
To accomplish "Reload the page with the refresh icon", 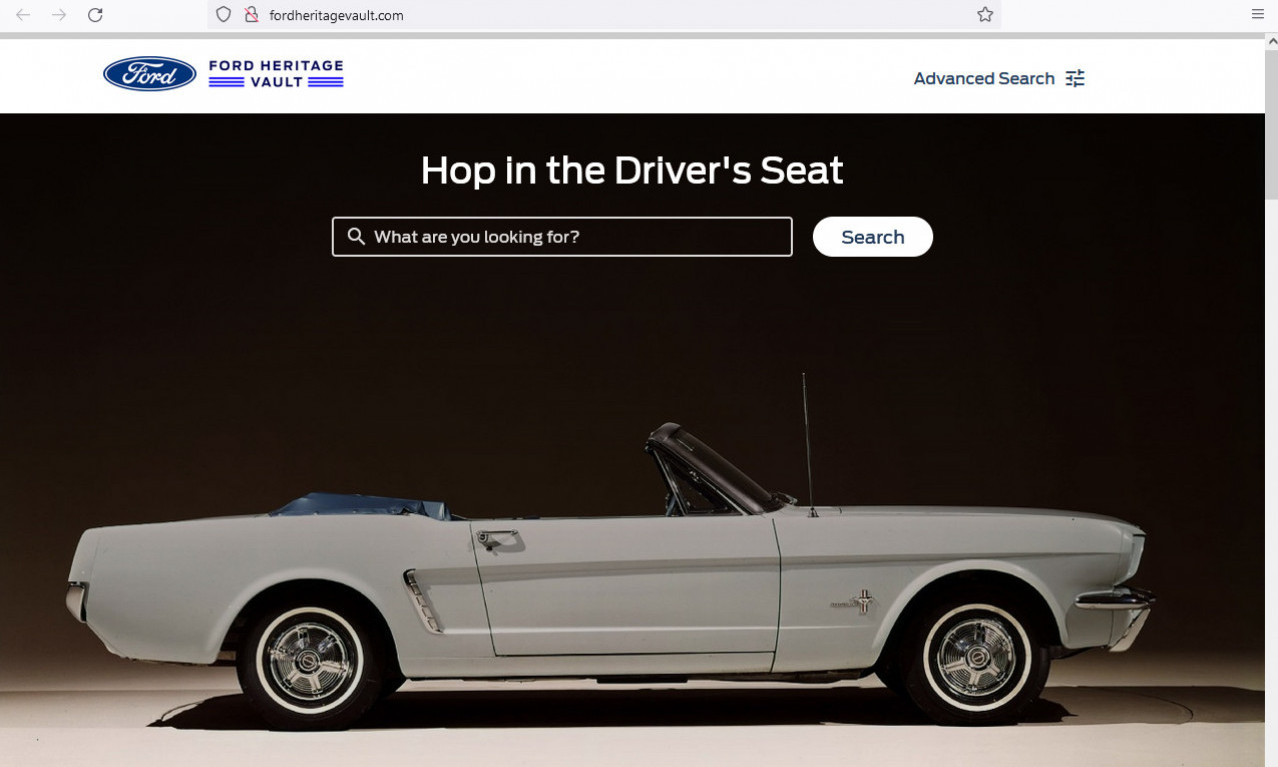I will 95,15.
